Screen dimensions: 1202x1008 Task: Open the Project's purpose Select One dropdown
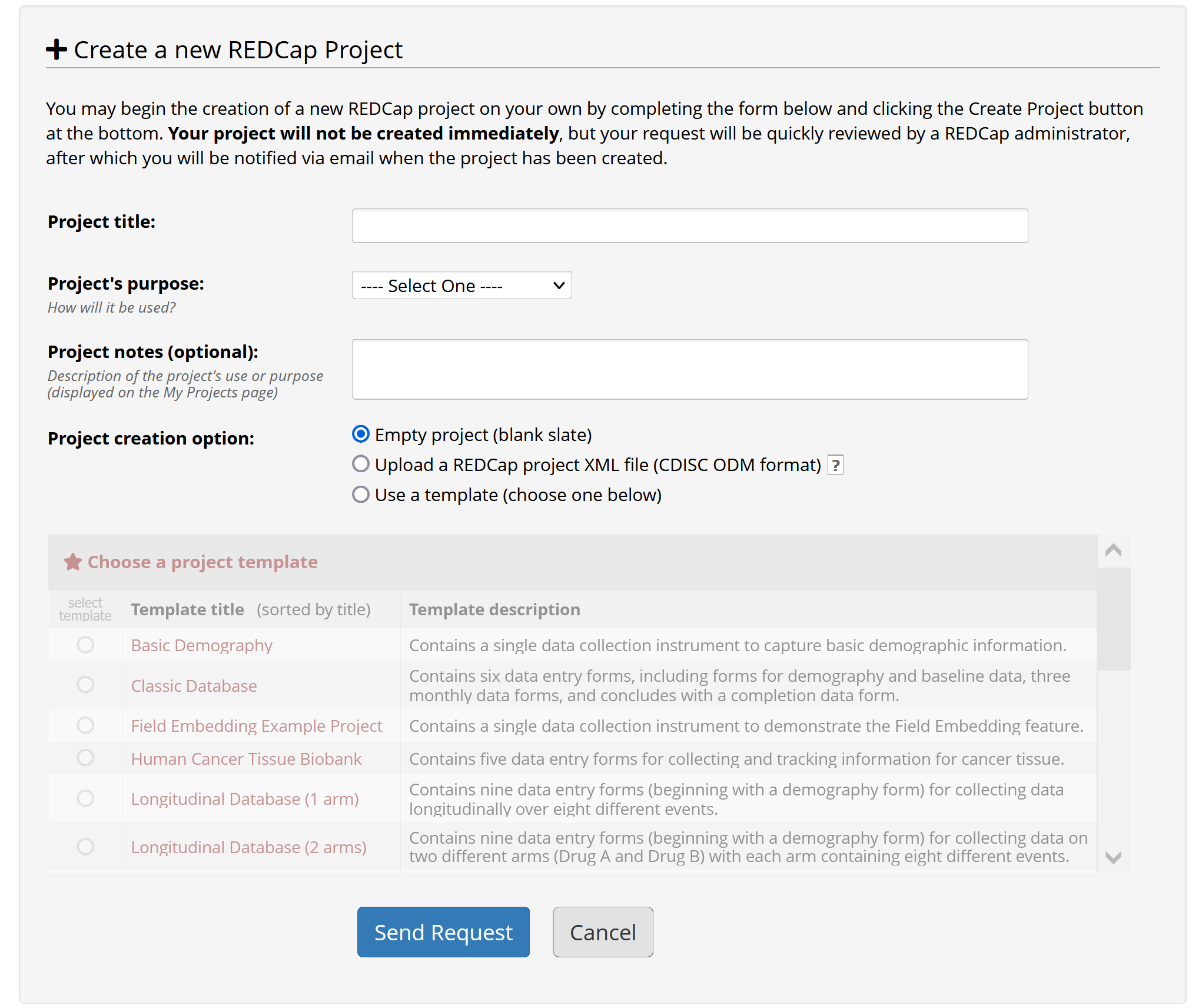click(x=462, y=286)
